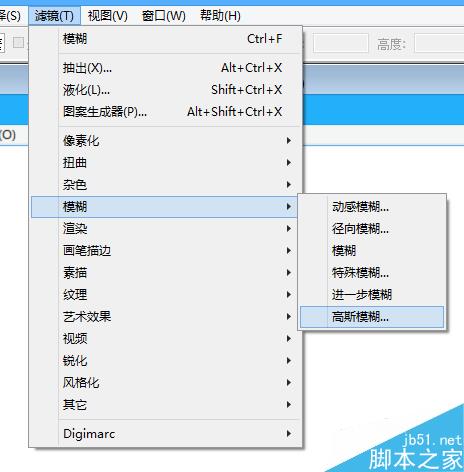Click the 高度 input field
The image size is (464, 472).
click(439, 43)
